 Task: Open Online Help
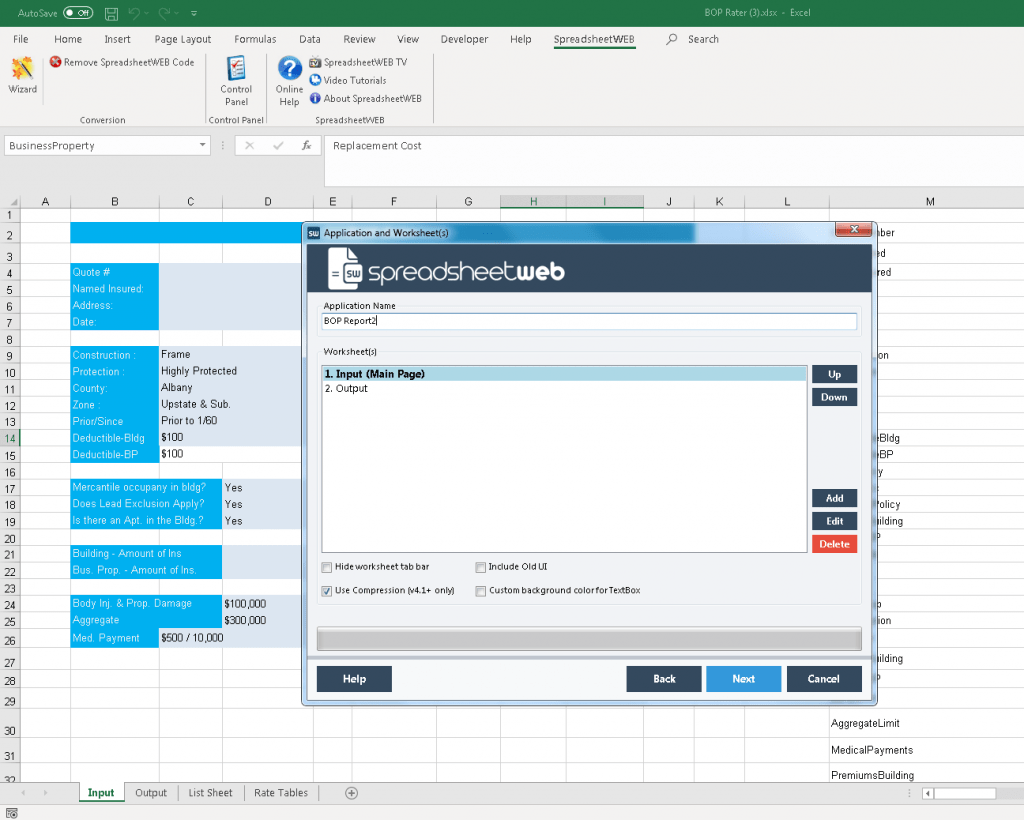289,81
